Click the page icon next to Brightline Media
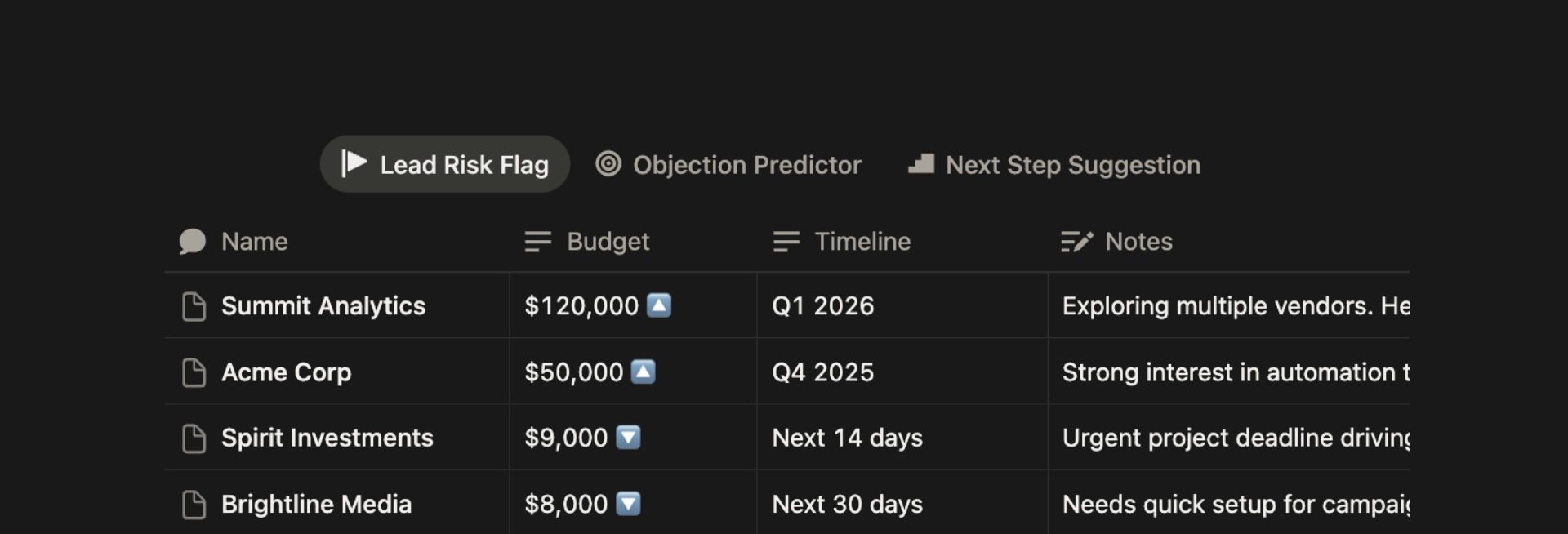The height and width of the screenshot is (534, 1568). point(194,504)
